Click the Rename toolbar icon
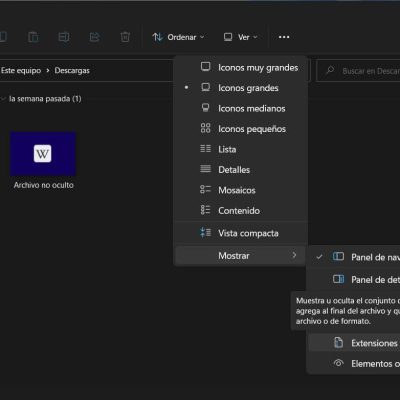Image resolution: width=400 pixels, height=400 pixels. [x=64, y=37]
